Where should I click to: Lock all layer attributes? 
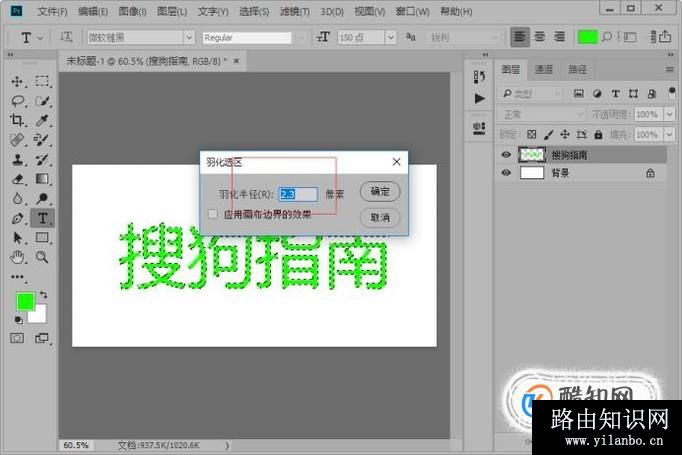(x=598, y=134)
